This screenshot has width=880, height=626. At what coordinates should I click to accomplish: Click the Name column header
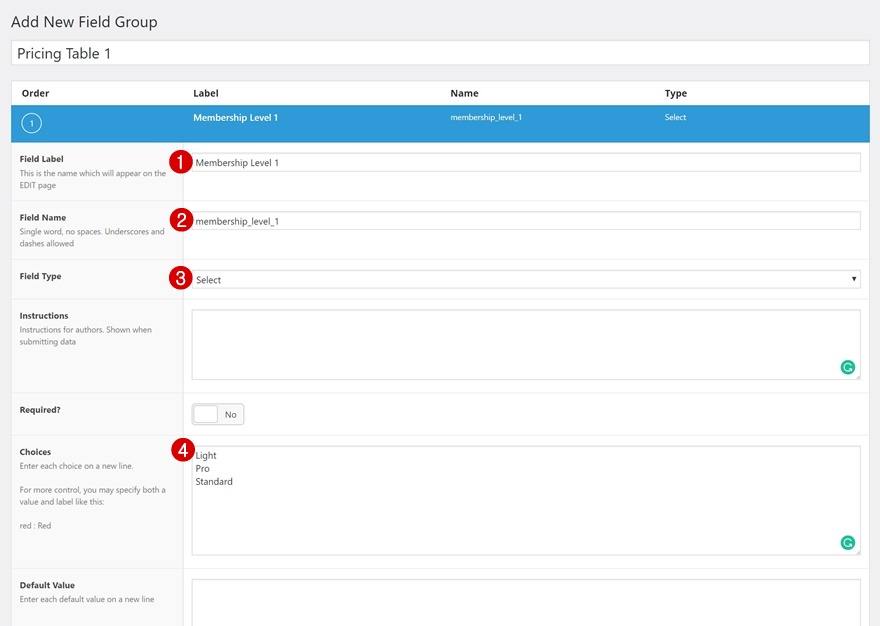coord(464,93)
